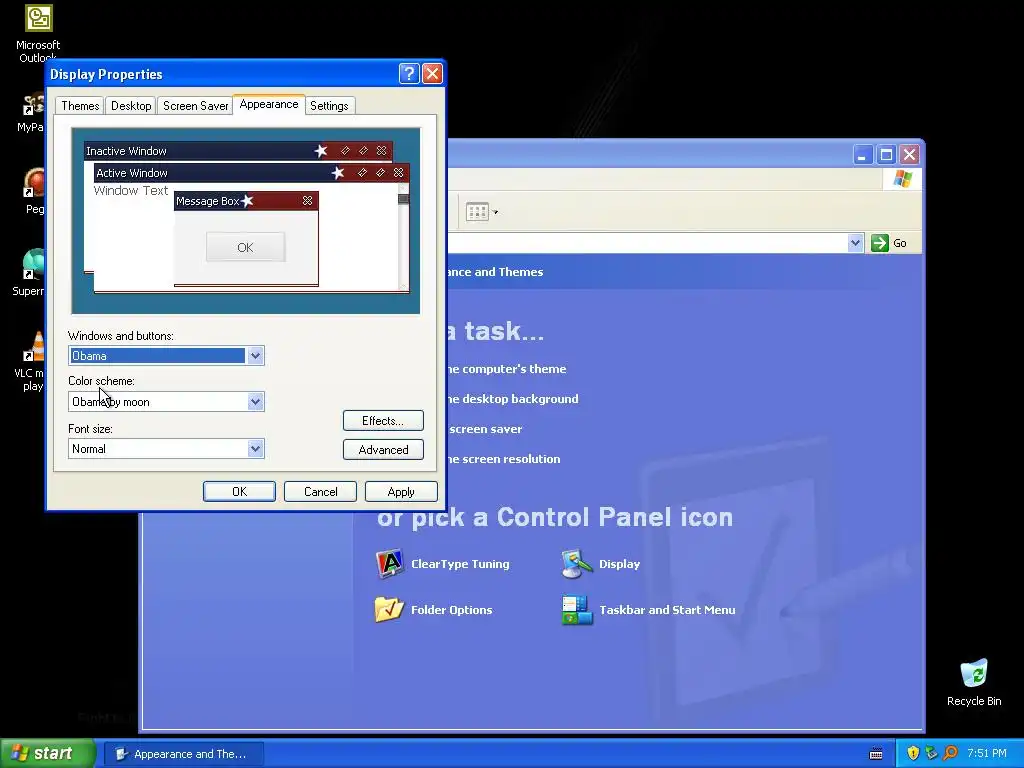Click the security shield tray icon
Image resolution: width=1024 pixels, height=768 pixels.
[x=912, y=753]
